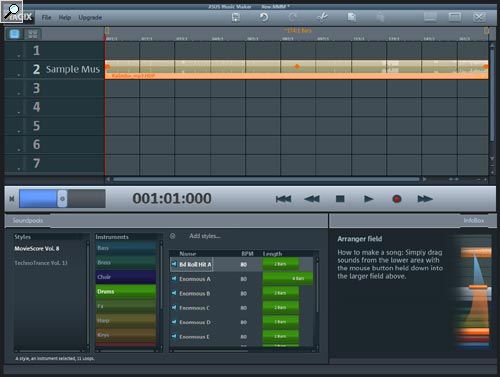Click the Add styles... link
This screenshot has height=377, width=500.
coord(205,236)
